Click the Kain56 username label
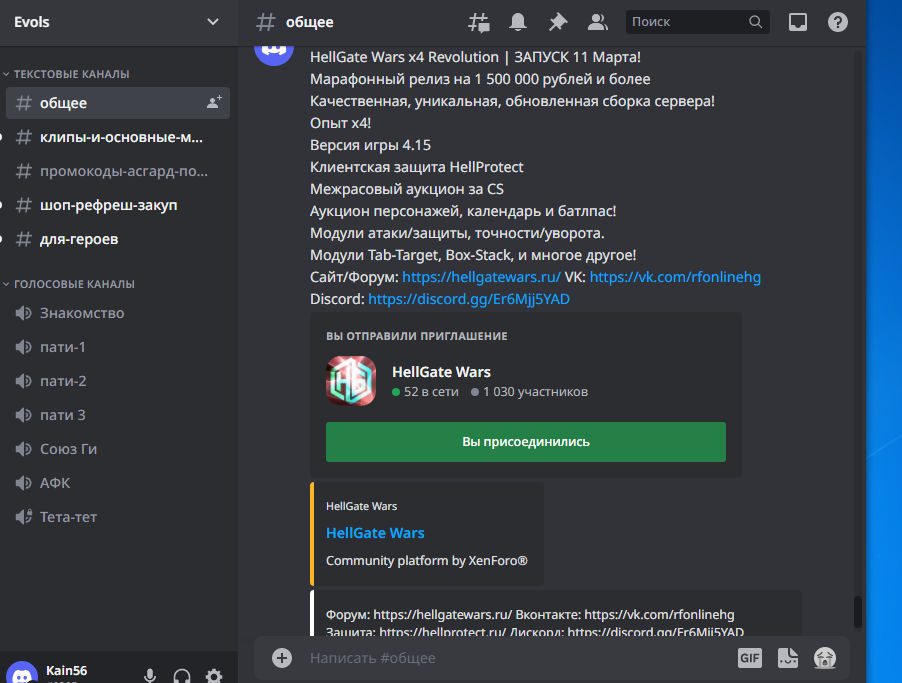Image resolution: width=902 pixels, height=683 pixels. [66, 670]
